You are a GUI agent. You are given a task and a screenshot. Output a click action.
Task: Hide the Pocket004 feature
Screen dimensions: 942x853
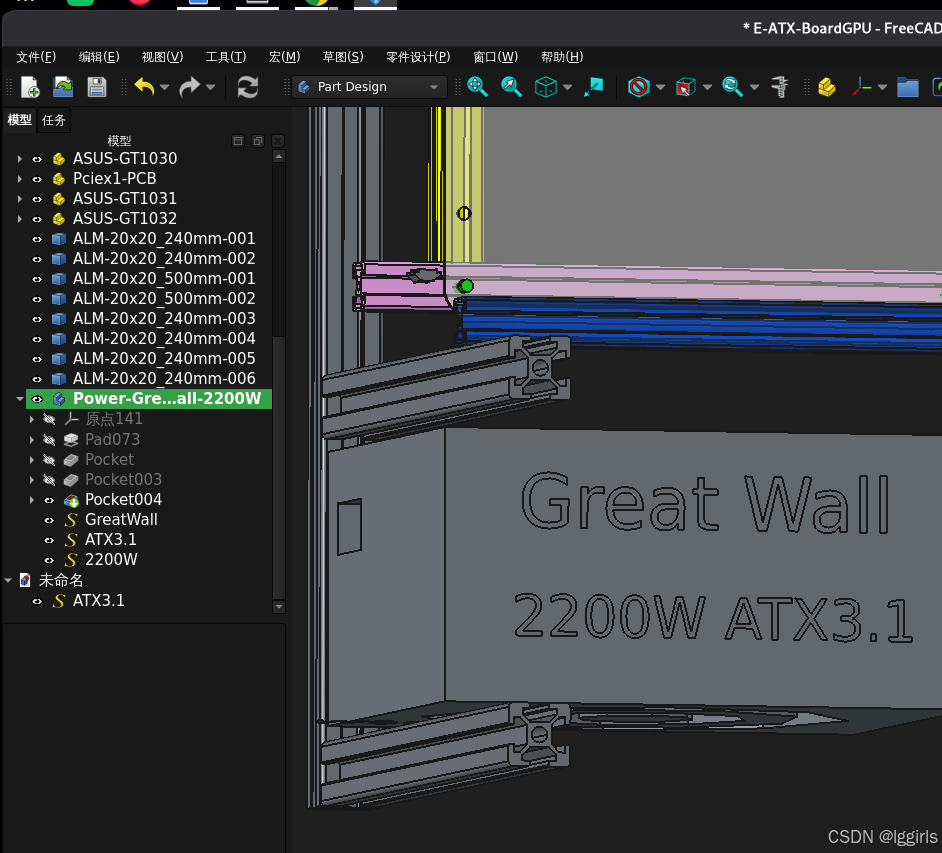tap(49, 500)
